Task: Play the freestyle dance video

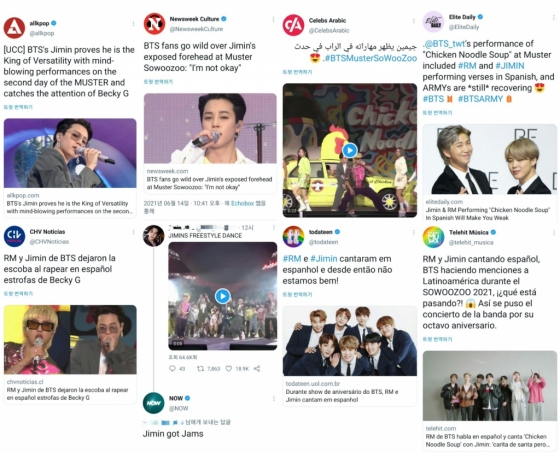Action: [222, 296]
